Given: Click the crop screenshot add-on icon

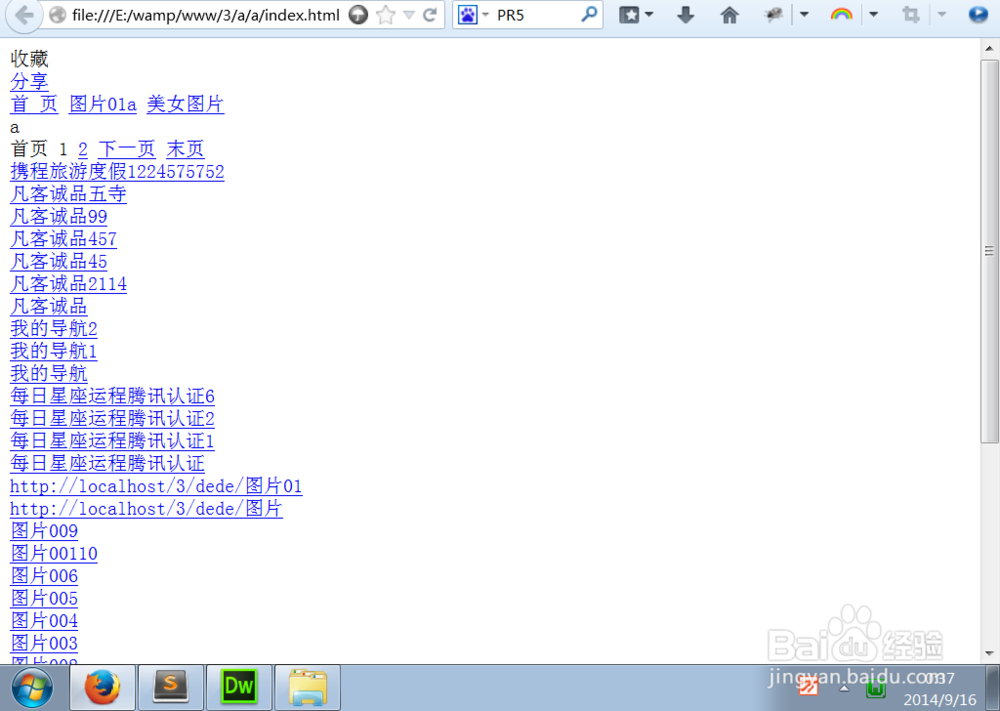Looking at the screenshot, I should [x=911, y=15].
